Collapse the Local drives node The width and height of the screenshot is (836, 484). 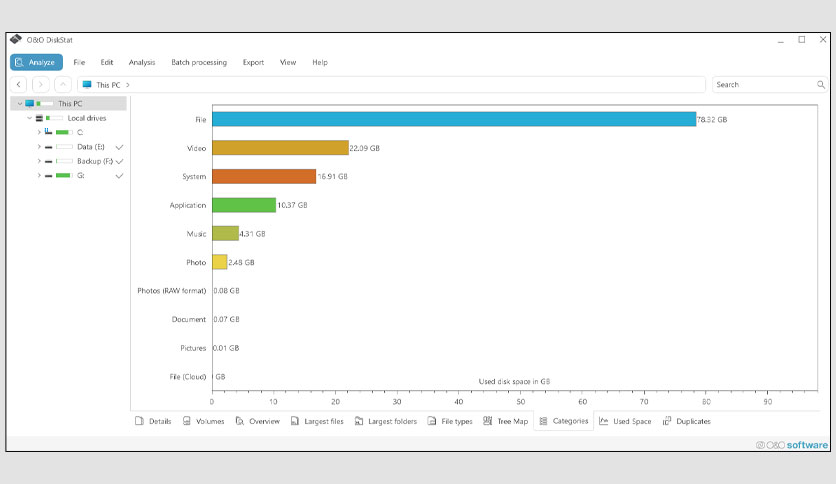[29, 118]
